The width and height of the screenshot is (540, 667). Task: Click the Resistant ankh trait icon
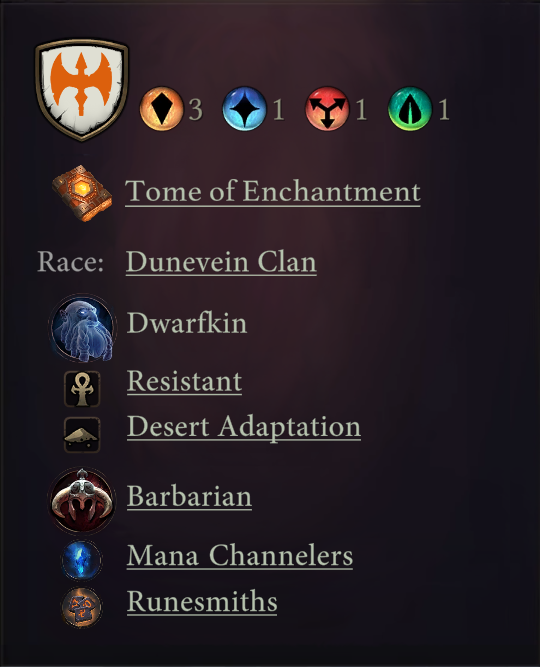click(x=82, y=389)
